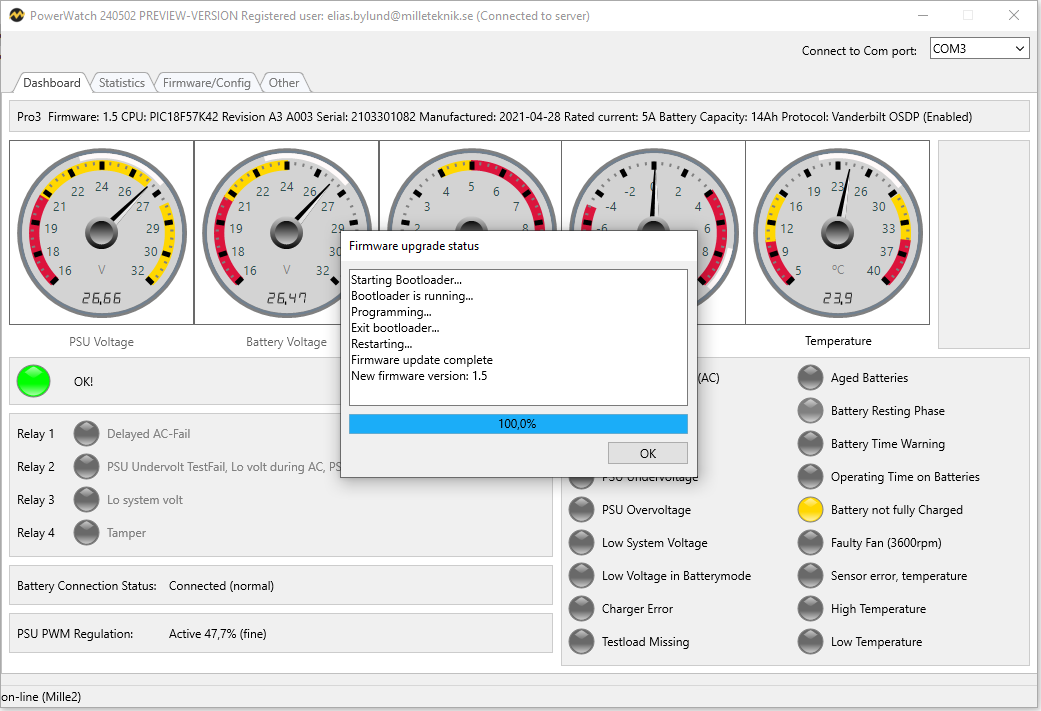Click the High Temperature indicator light

click(x=810, y=609)
